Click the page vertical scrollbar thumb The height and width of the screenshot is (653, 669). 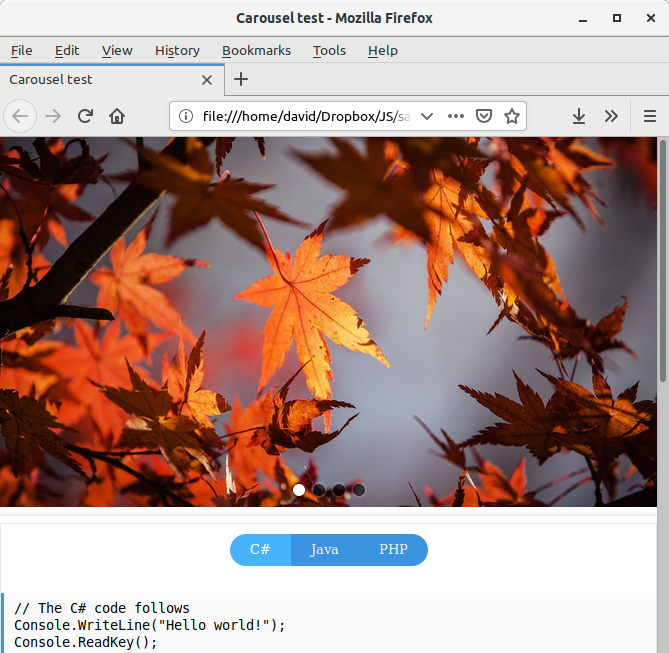(x=663, y=260)
